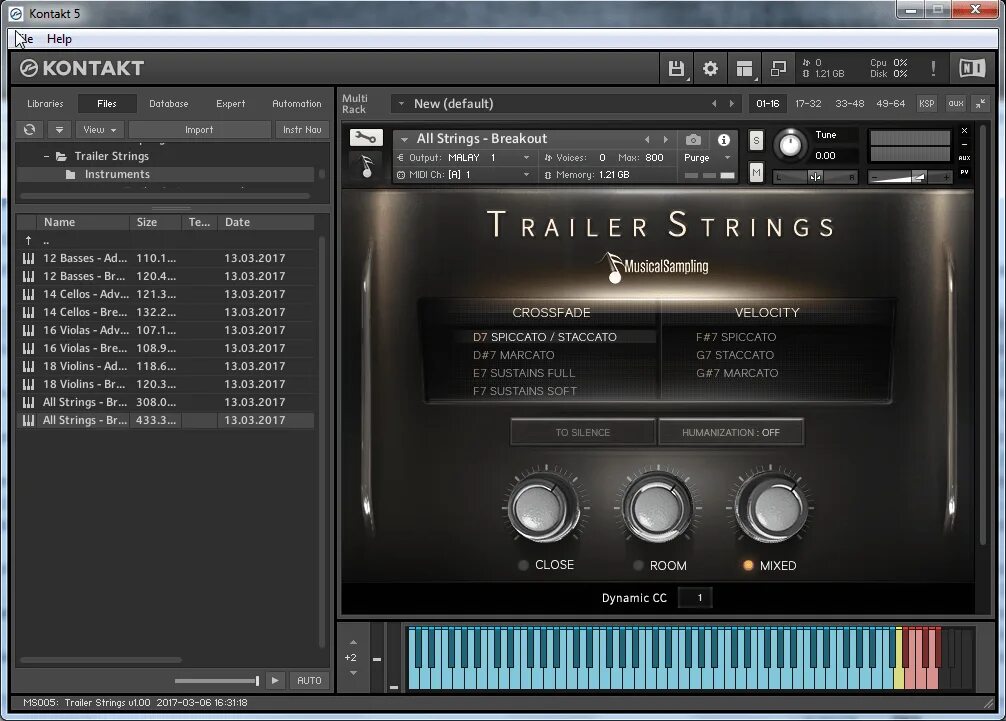Enable the CLOSE microphone

523,565
